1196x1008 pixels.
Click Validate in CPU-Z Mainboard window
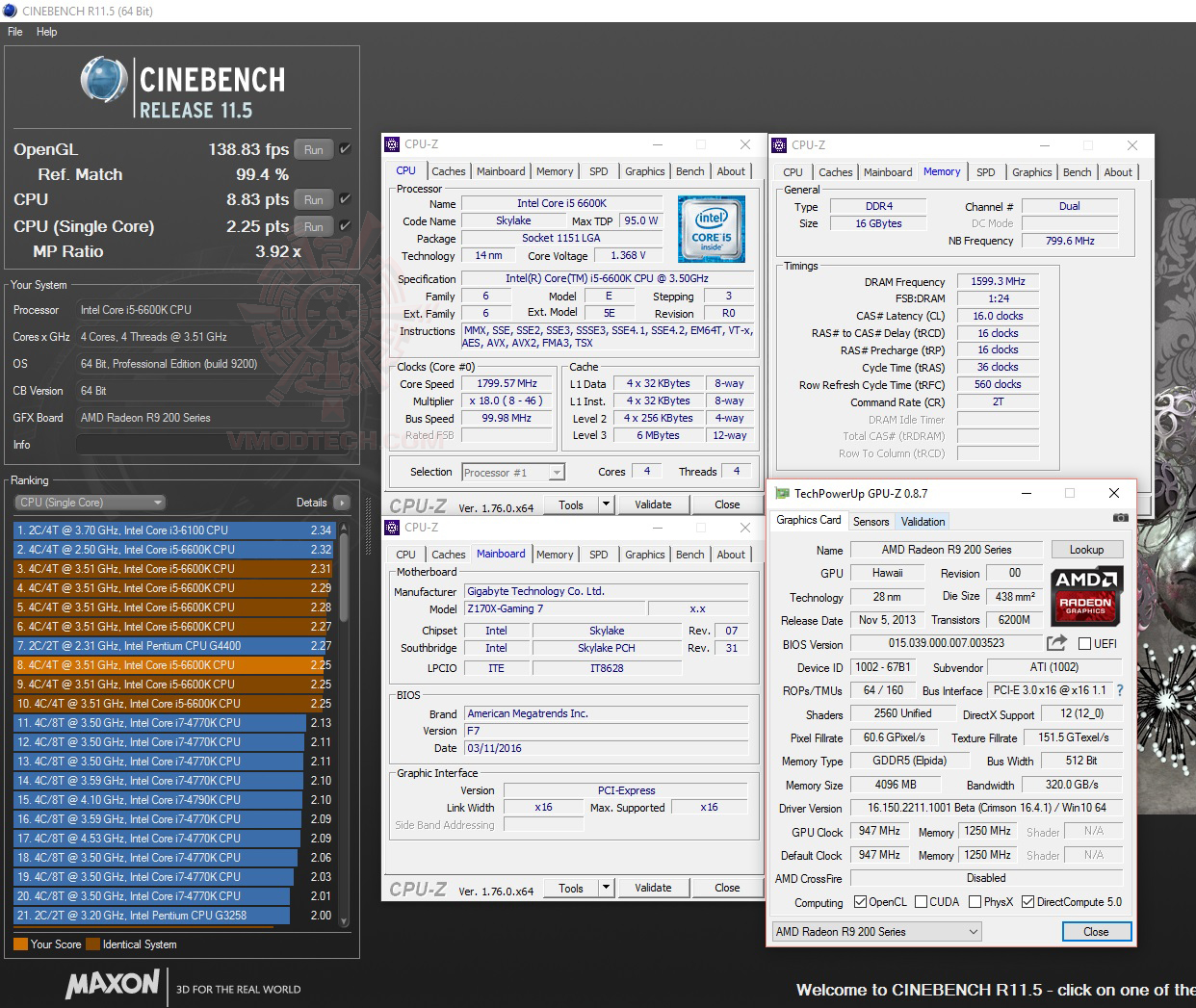click(653, 888)
